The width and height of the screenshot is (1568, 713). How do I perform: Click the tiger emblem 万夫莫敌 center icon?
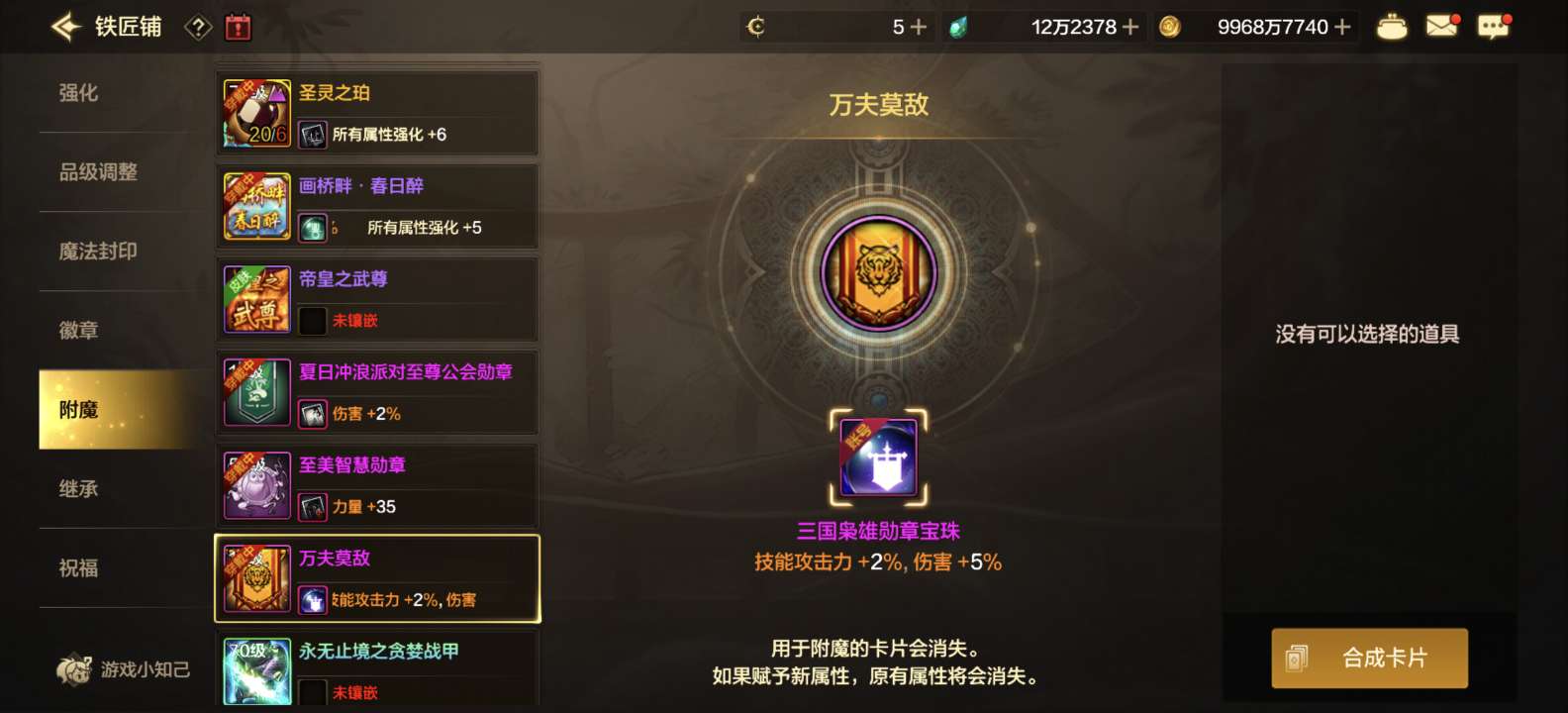tap(878, 272)
